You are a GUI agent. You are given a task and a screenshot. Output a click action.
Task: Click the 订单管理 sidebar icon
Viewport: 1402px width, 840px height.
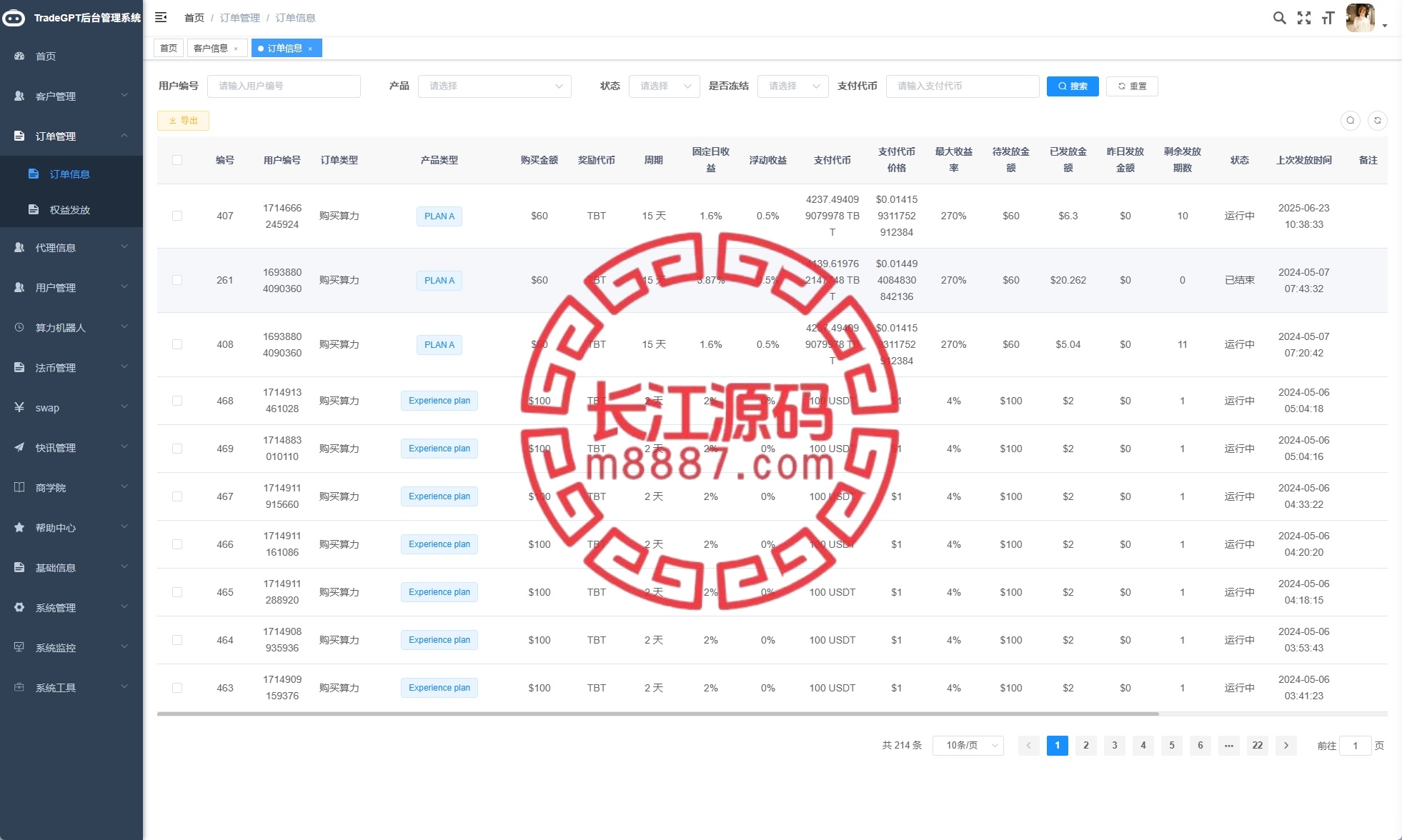tap(19, 136)
